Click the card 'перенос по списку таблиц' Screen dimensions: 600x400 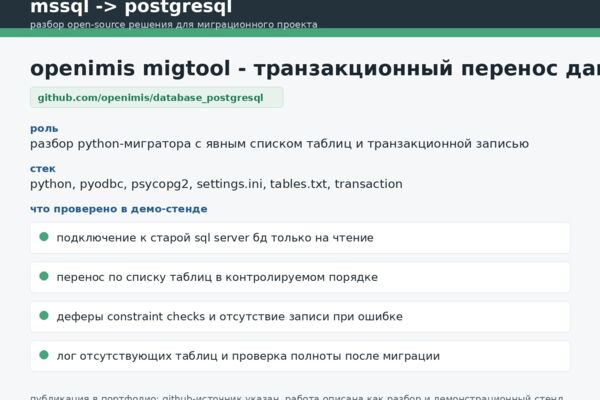click(x=300, y=277)
